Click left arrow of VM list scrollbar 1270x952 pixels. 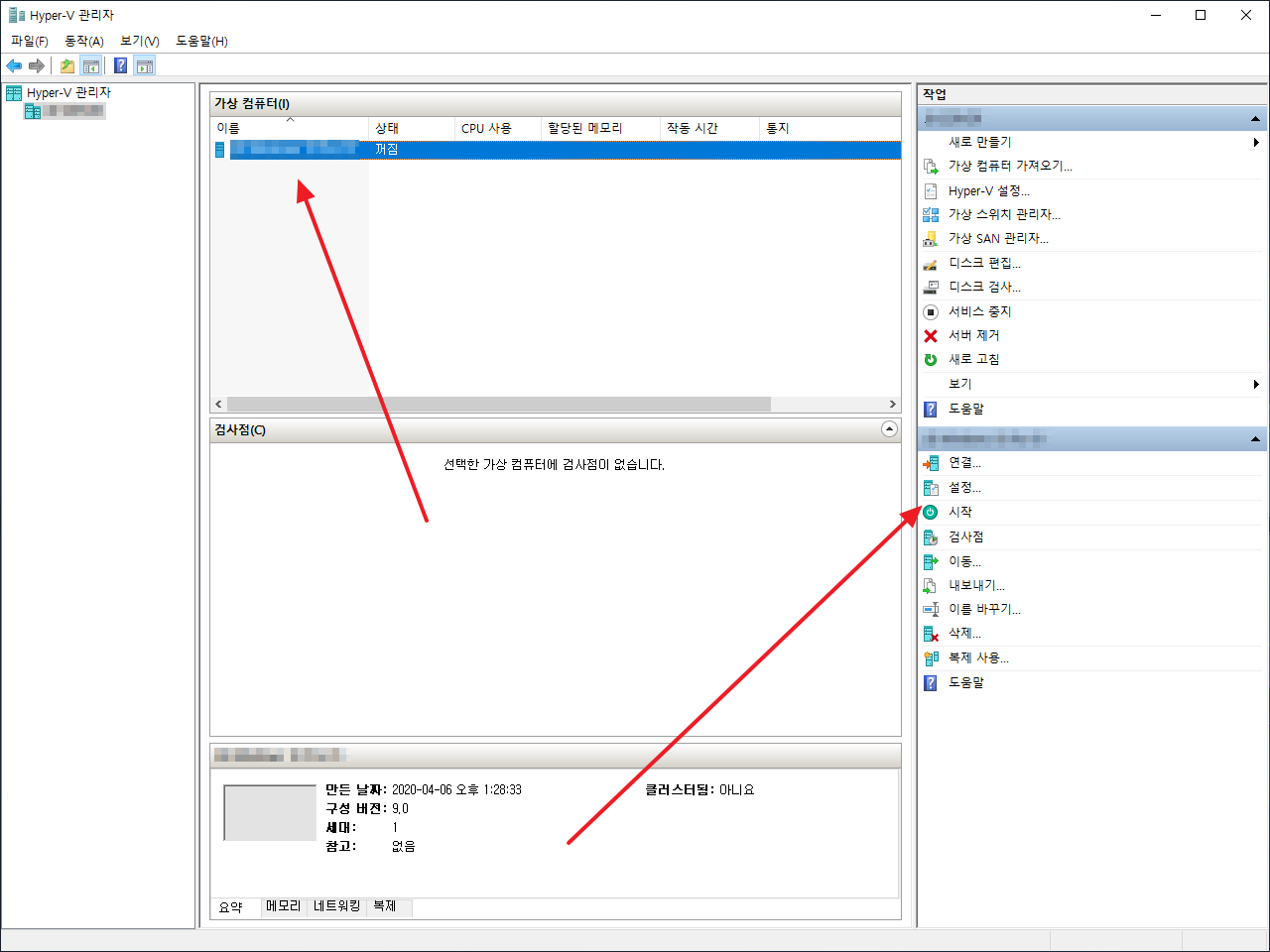pyautogui.click(x=219, y=405)
